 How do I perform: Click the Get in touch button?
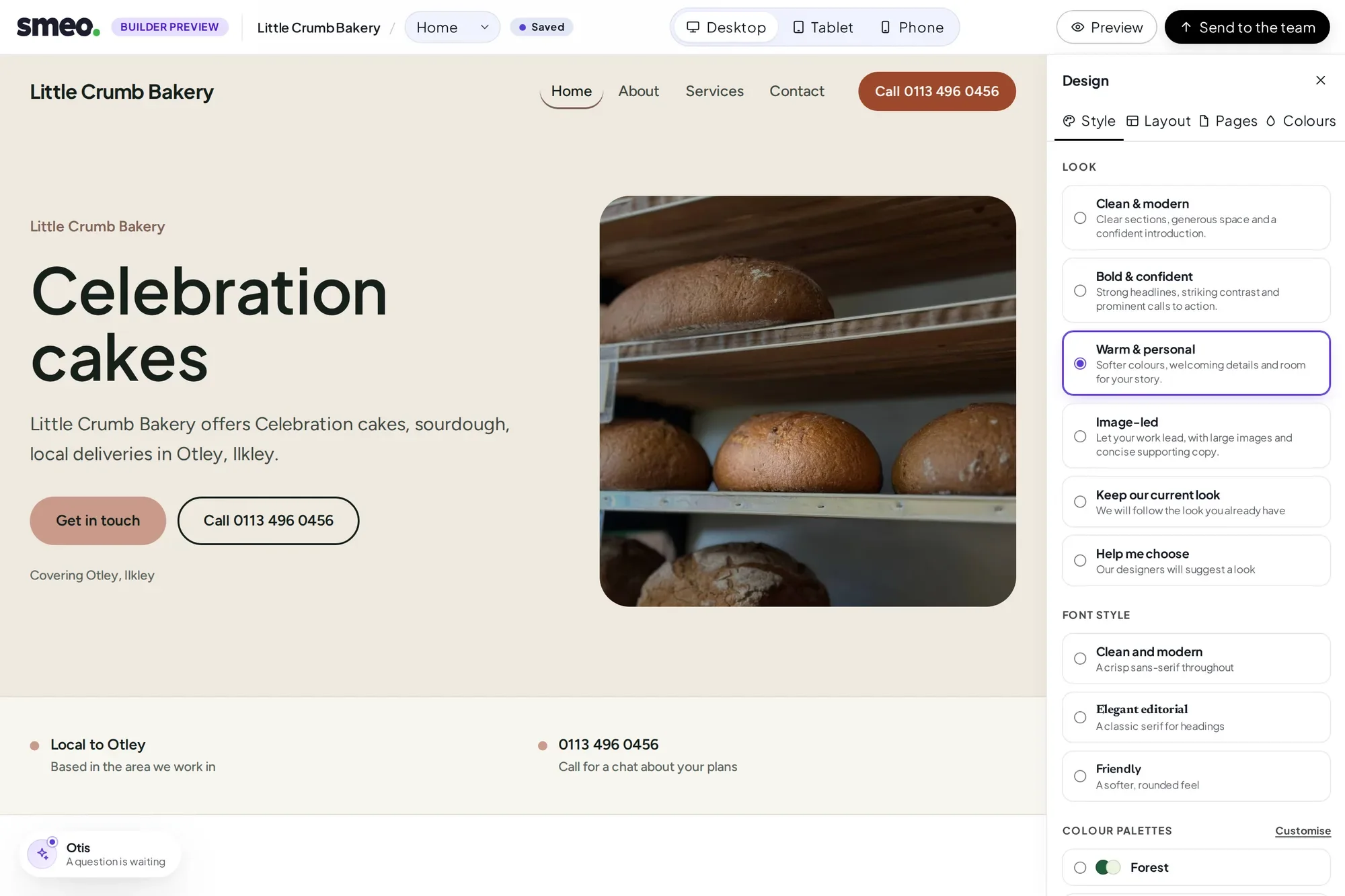click(98, 521)
